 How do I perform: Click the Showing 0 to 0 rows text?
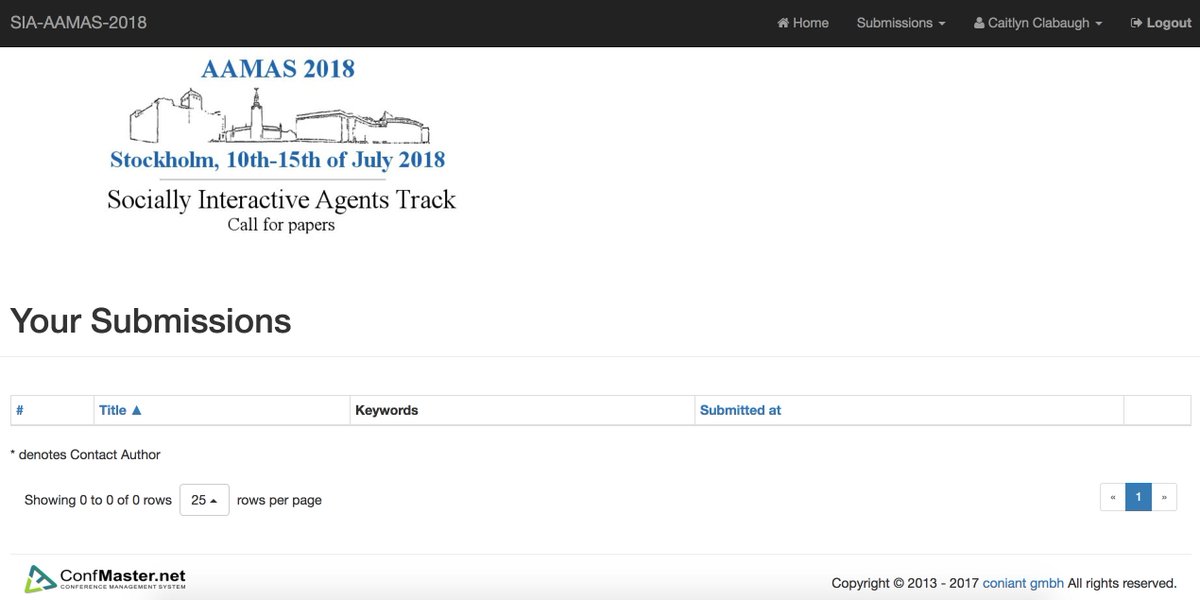tap(98, 500)
